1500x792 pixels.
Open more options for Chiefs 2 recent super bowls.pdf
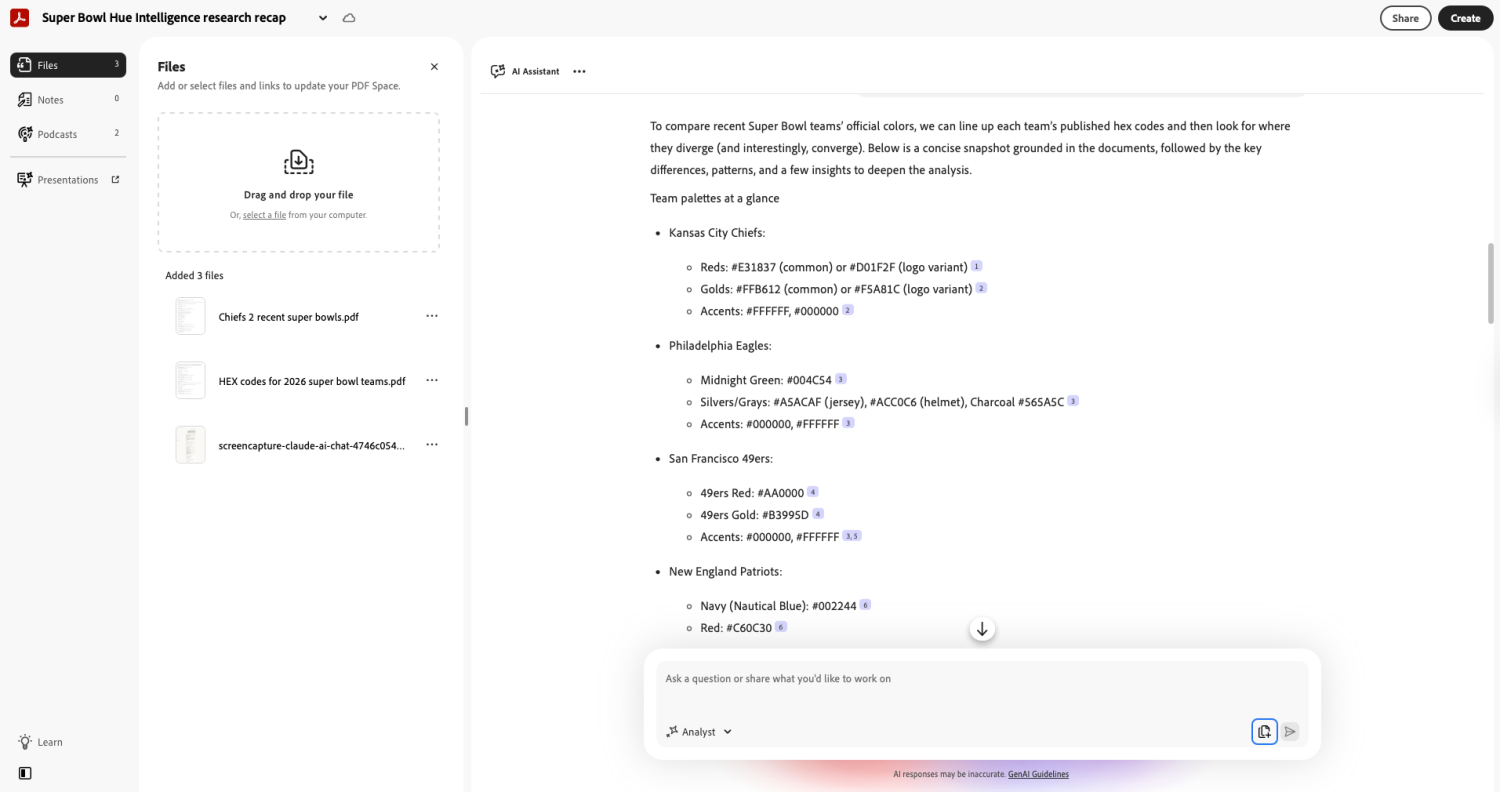point(432,316)
